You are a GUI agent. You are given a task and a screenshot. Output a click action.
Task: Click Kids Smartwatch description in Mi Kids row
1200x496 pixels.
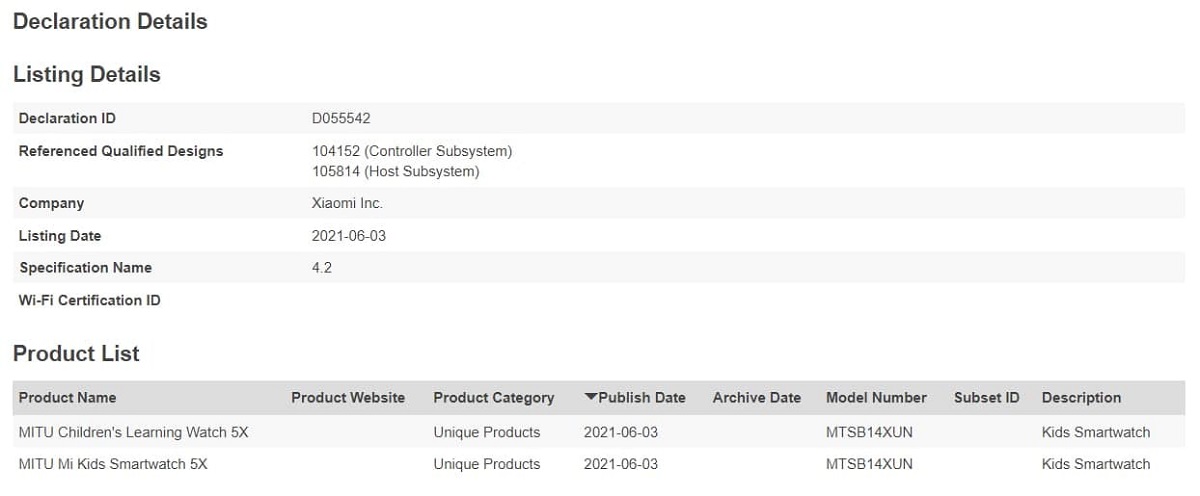pyautogui.click(x=1096, y=464)
